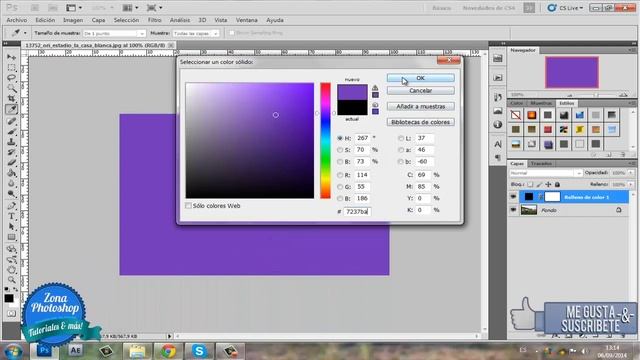The height and width of the screenshot is (360, 640).
Task: Select the Hand tool
Action: click(11, 270)
